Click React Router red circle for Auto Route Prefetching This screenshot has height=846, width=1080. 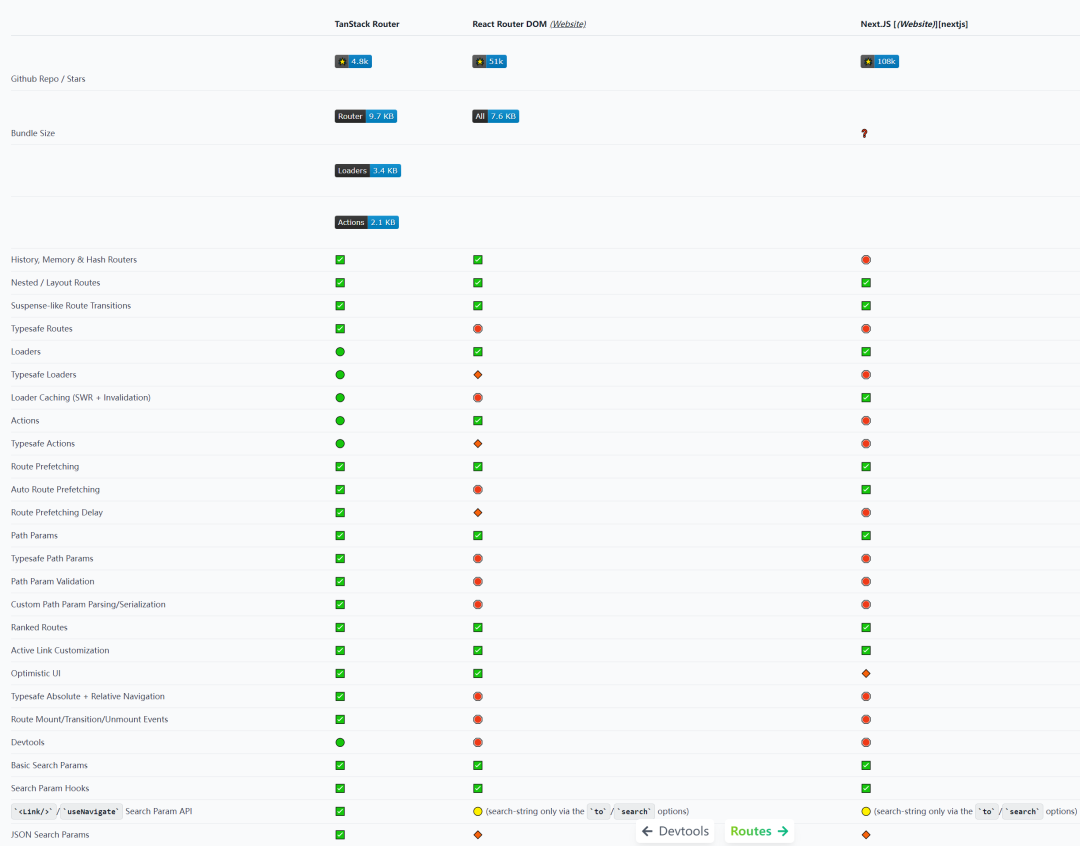click(x=478, y=490)
